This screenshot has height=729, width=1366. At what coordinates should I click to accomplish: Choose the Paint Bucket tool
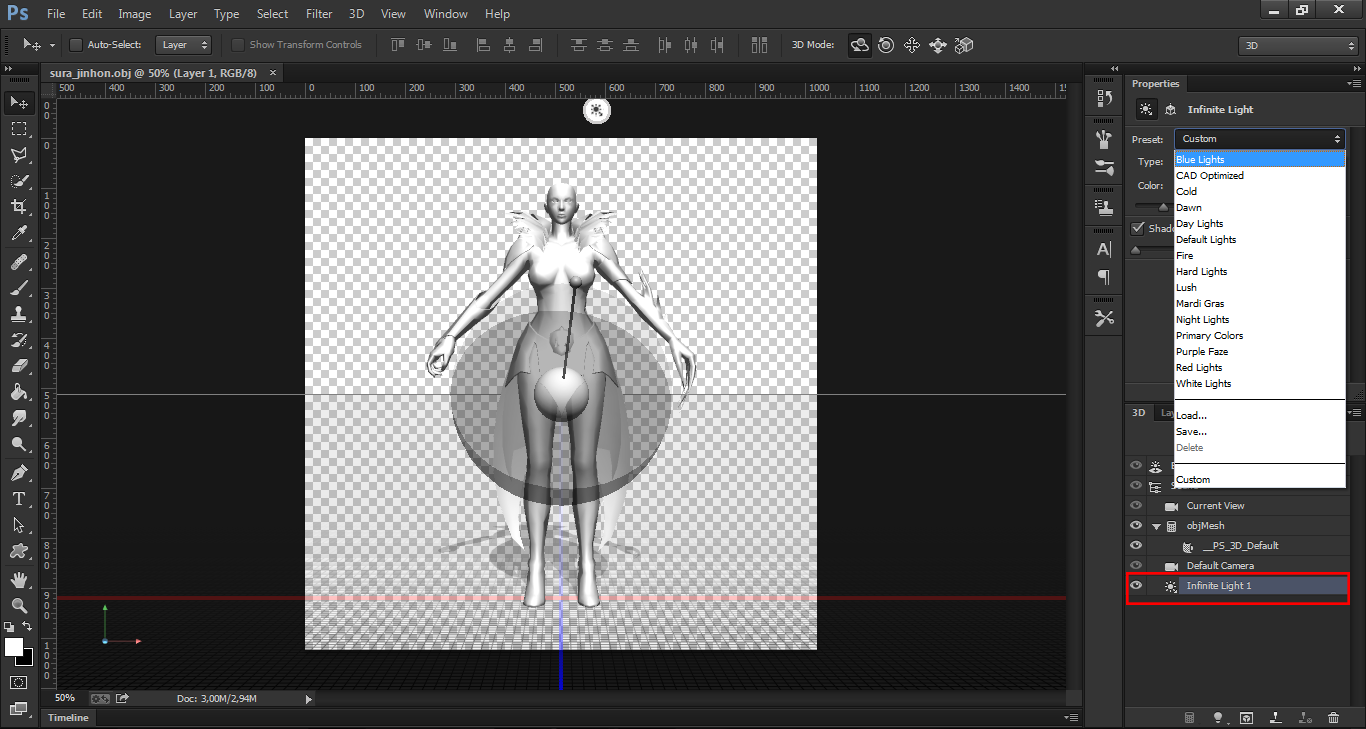(x=19, y=392)
